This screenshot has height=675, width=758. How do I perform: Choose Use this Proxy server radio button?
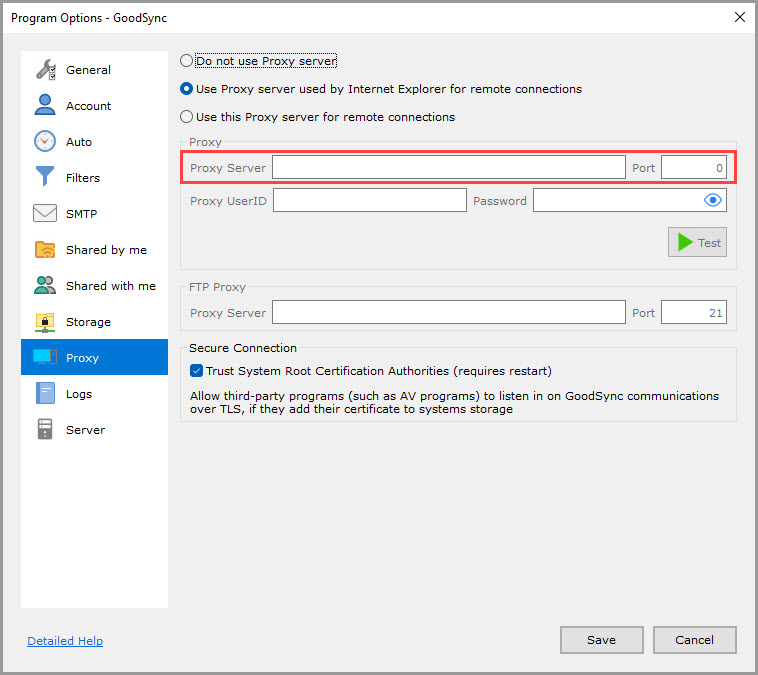[187, 117]
